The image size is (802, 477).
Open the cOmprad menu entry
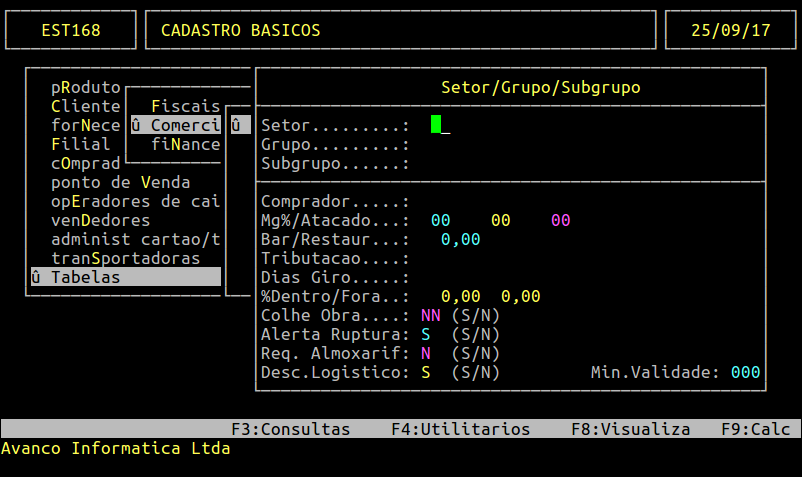(x=85, y=164)
